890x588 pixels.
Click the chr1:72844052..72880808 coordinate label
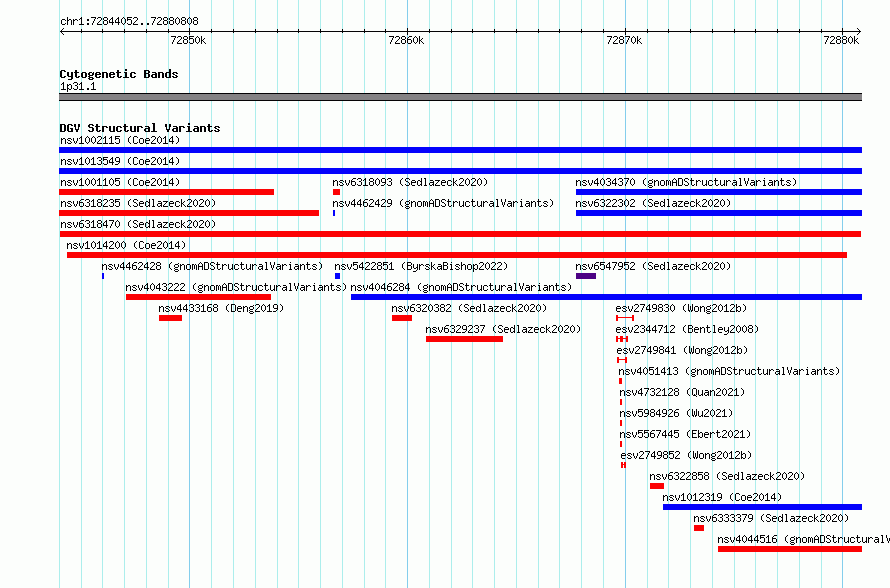pos(129,22)
